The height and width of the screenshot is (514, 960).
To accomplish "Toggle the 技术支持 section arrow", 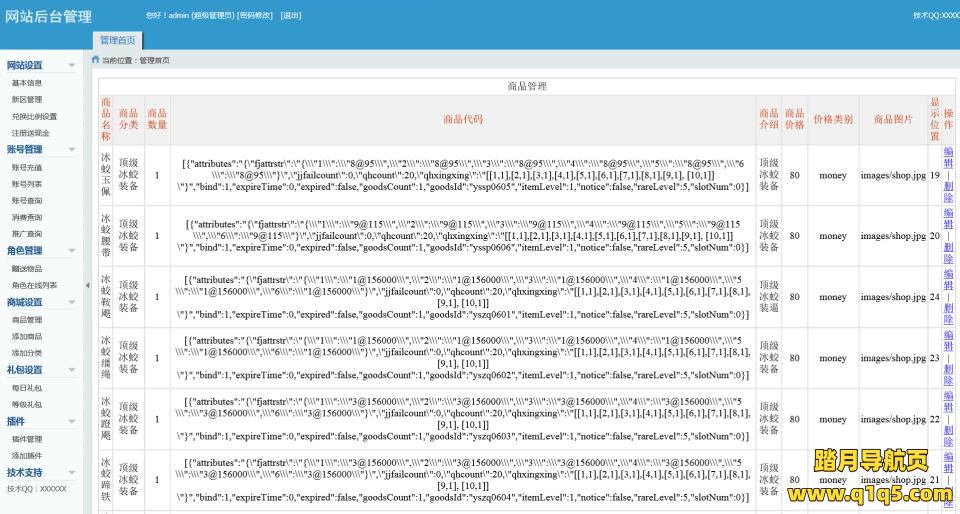I will [71, 473].
